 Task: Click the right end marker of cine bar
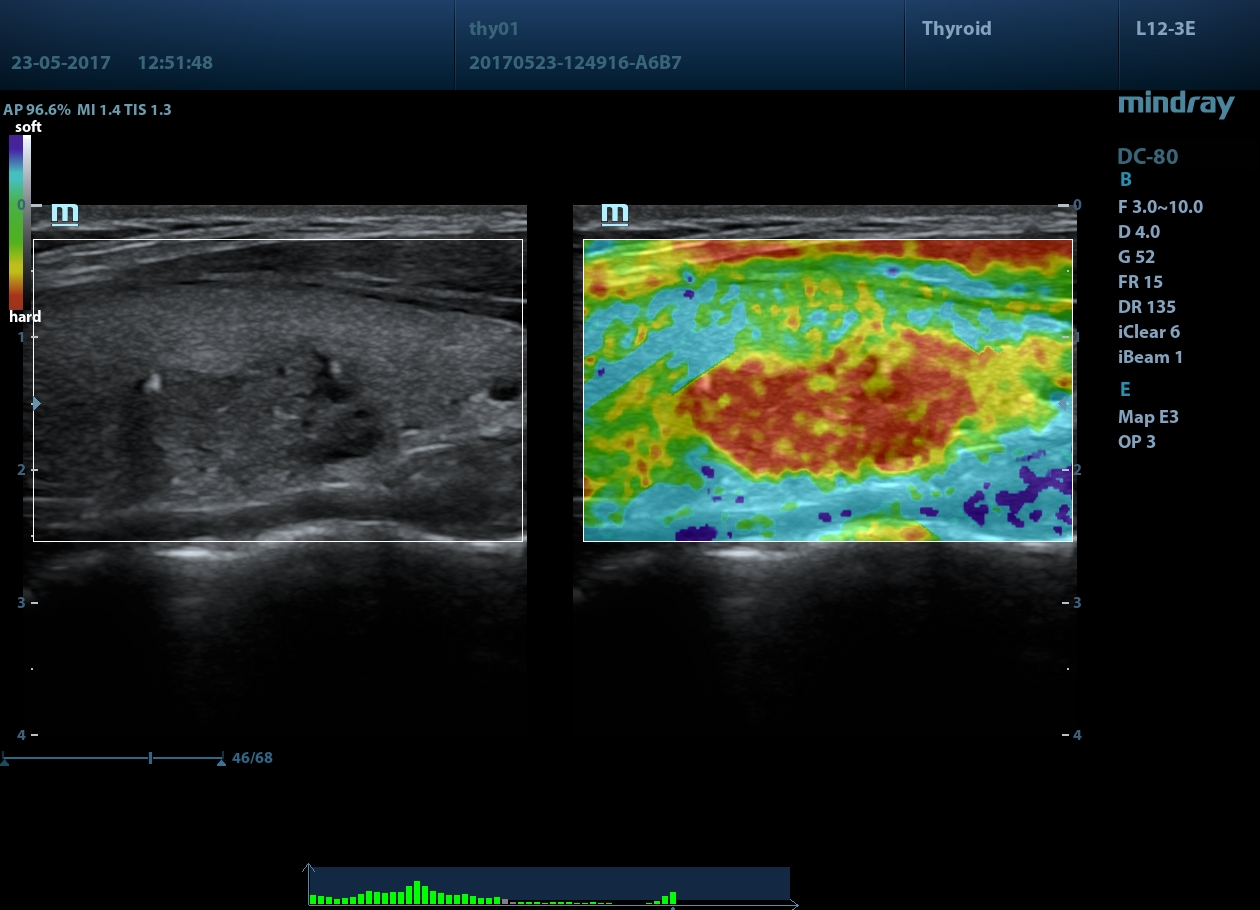click(x=221, y=761)
